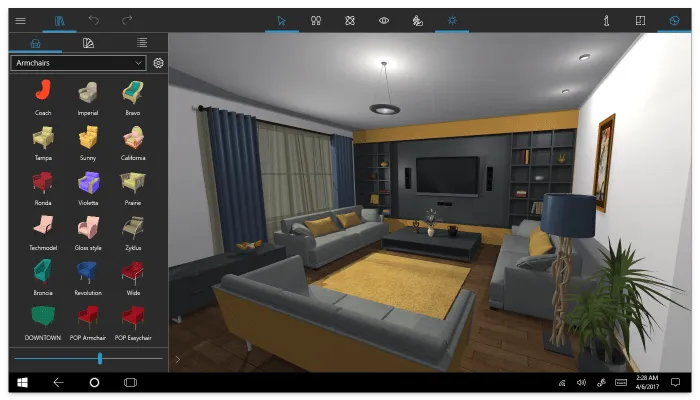Open the hamburger main menu
Image resolution: width=700 pixels, height=400 pixels.
coord(21,21)
